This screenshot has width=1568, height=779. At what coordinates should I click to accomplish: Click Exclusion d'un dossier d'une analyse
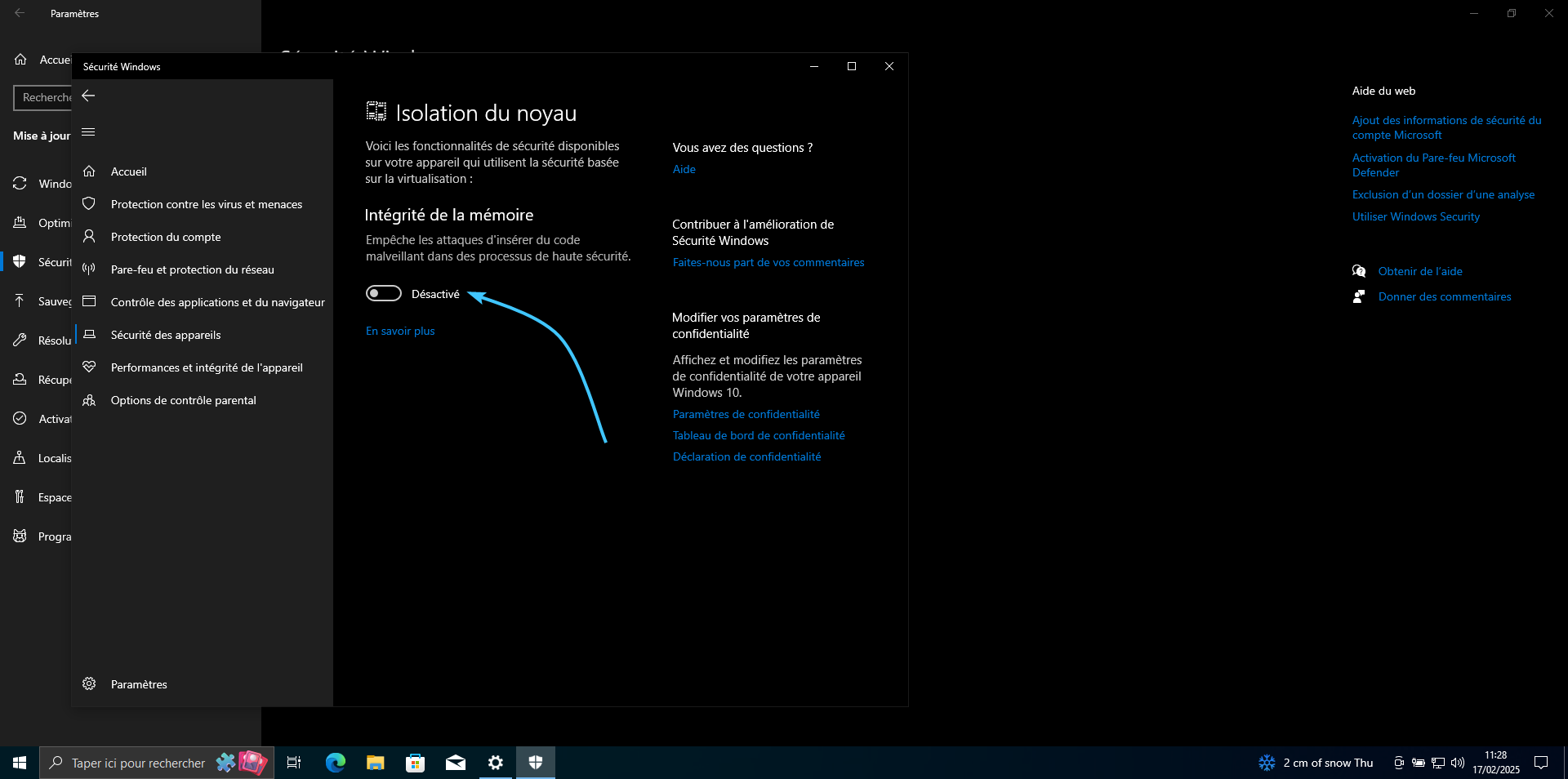1444,194
